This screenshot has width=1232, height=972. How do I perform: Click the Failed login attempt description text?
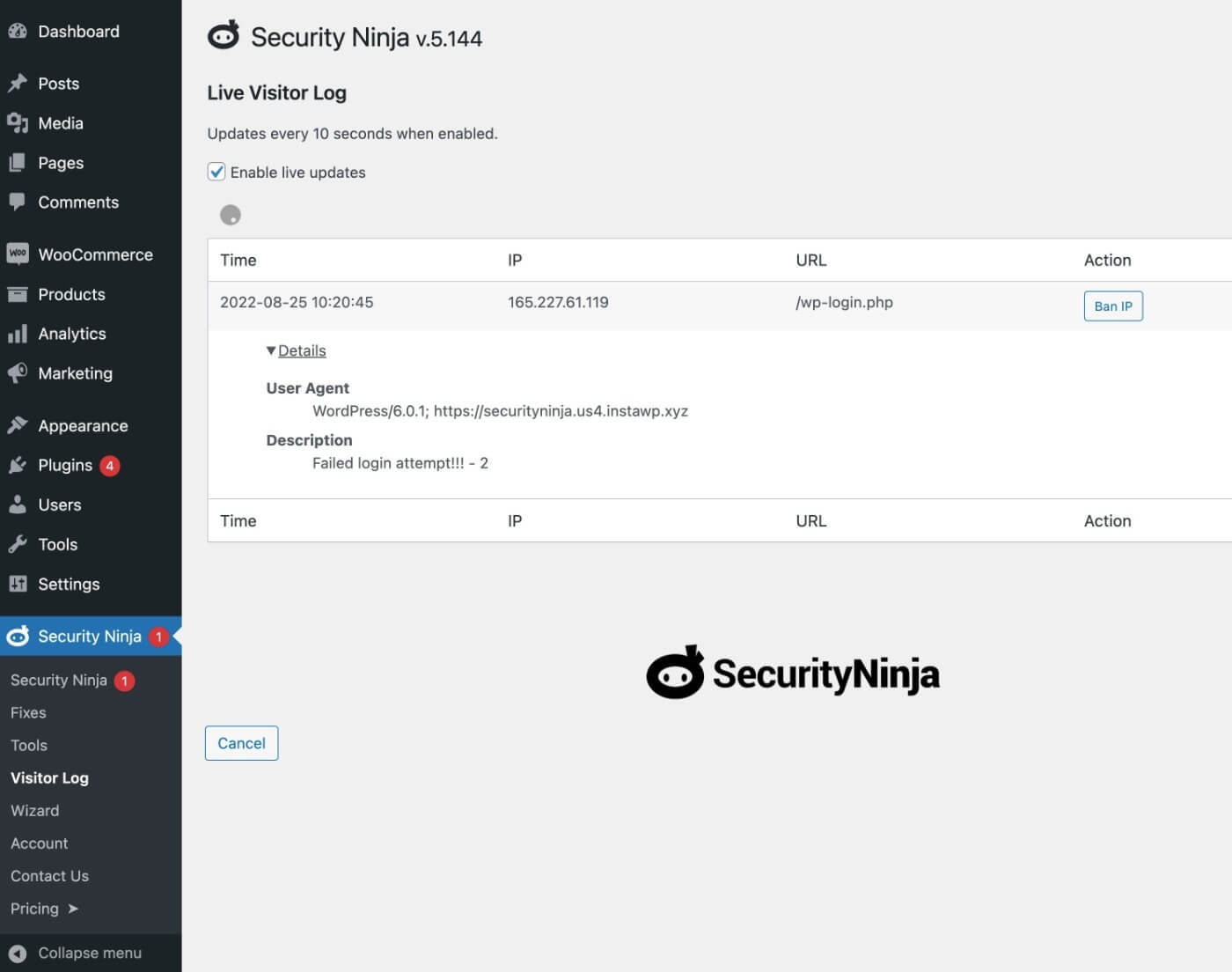400,463
